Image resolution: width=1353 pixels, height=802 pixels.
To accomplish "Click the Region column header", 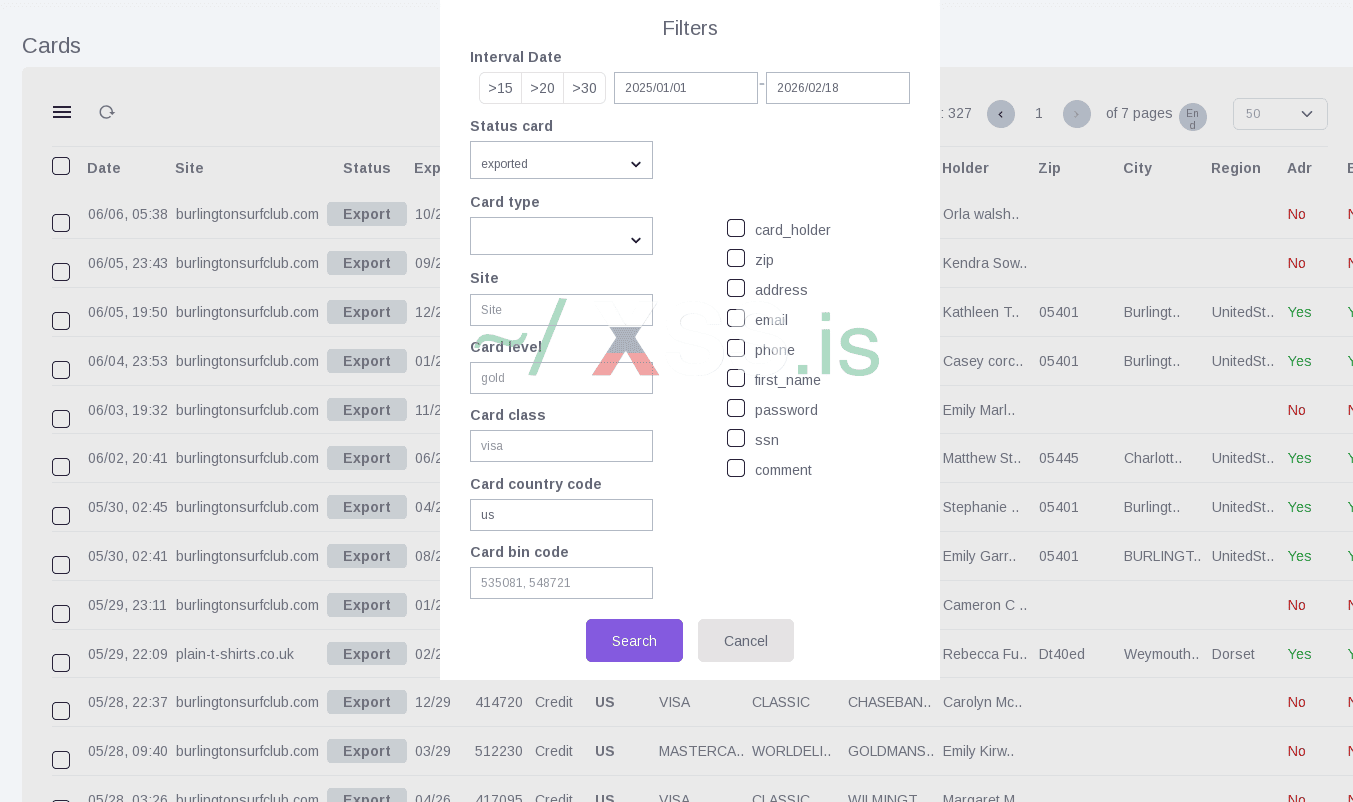I will click(1236, 168).
